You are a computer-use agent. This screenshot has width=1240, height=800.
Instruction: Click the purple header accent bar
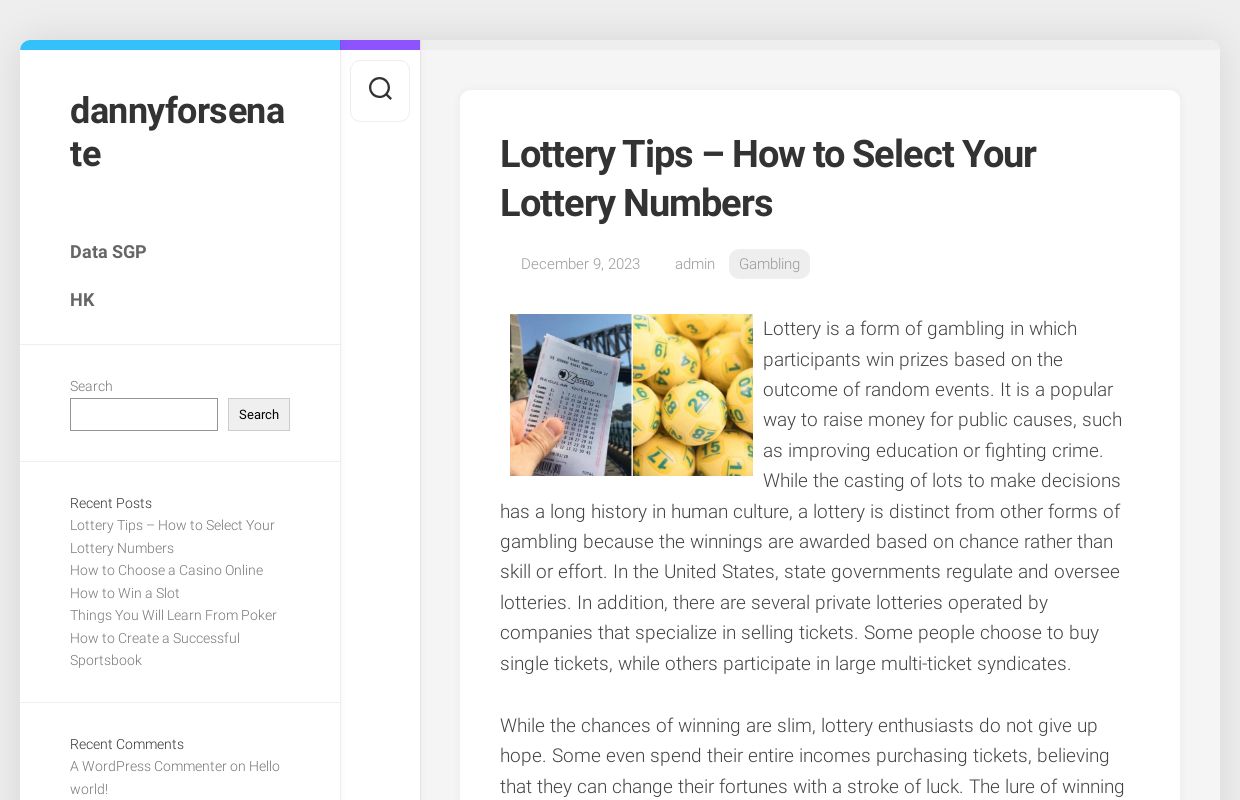point(380,45)
